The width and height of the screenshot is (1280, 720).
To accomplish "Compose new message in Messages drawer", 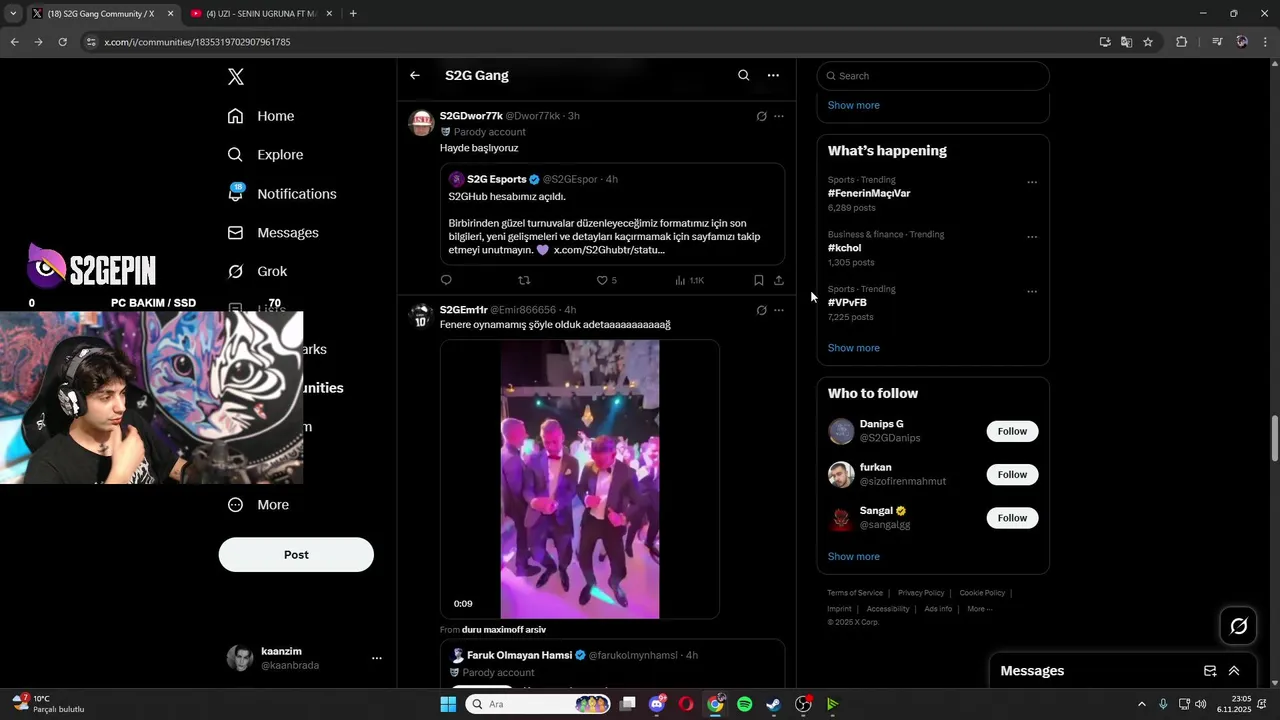I will tap(1210, 671).
